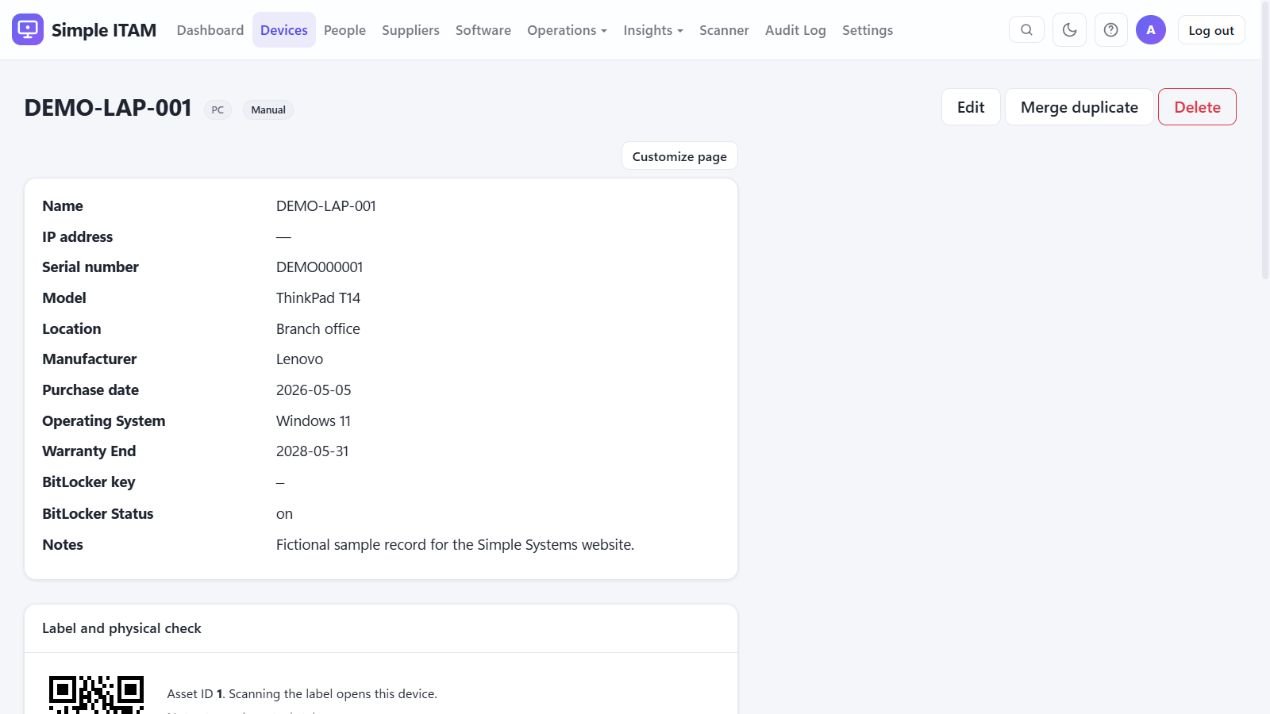1270x714 pixels.
Task: Navigate to the People page
Action: 345,30
